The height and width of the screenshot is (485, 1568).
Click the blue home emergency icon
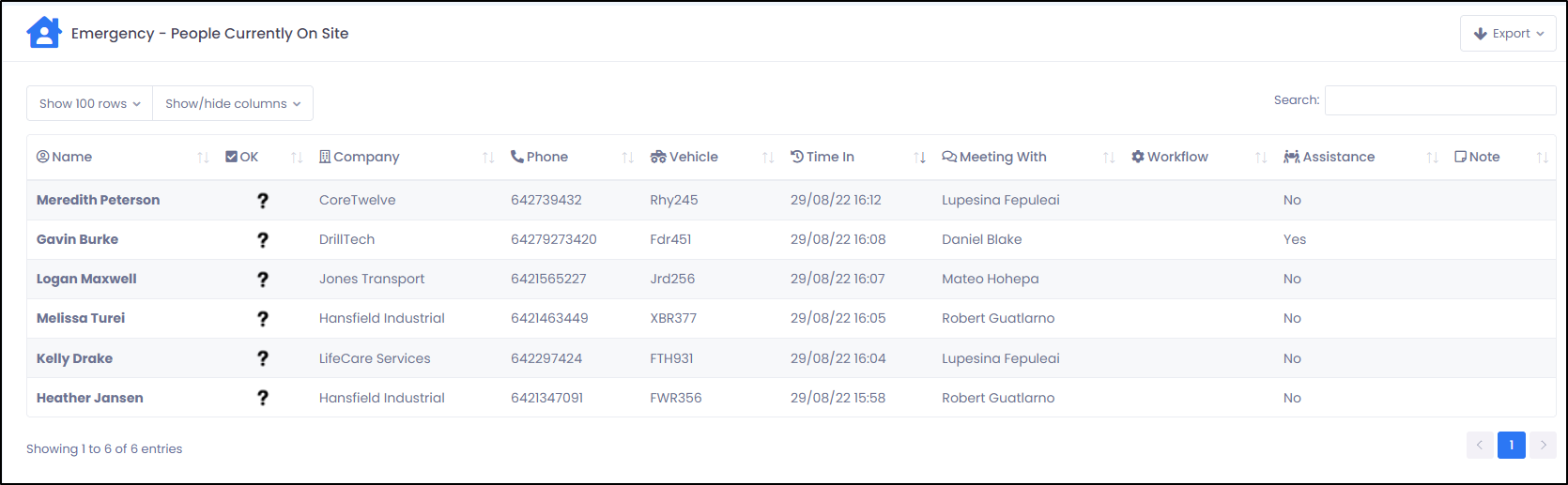click(44, 33)
